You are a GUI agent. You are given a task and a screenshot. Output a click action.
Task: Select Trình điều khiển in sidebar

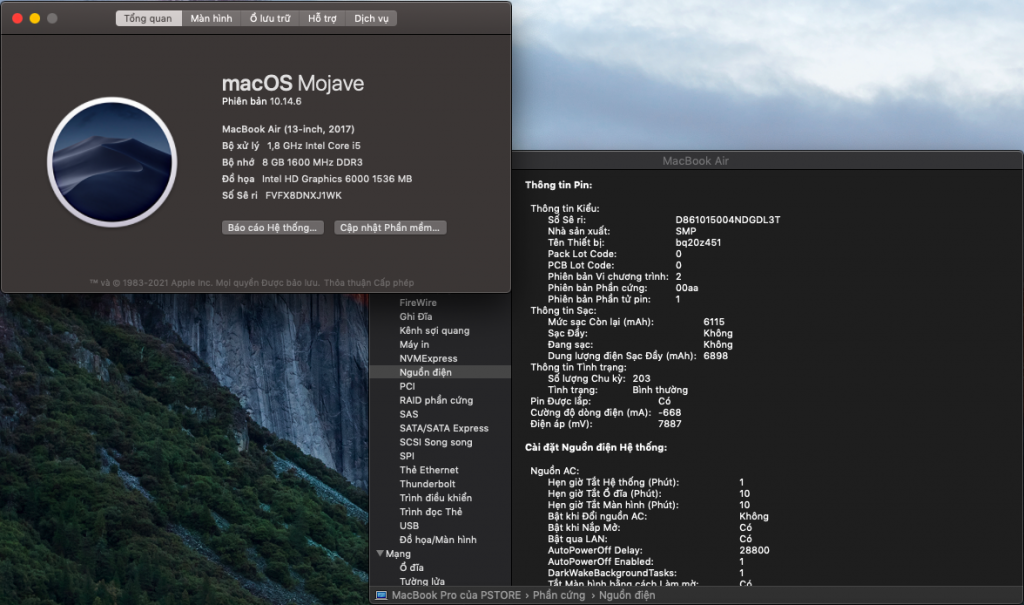[x=436, y=498]
